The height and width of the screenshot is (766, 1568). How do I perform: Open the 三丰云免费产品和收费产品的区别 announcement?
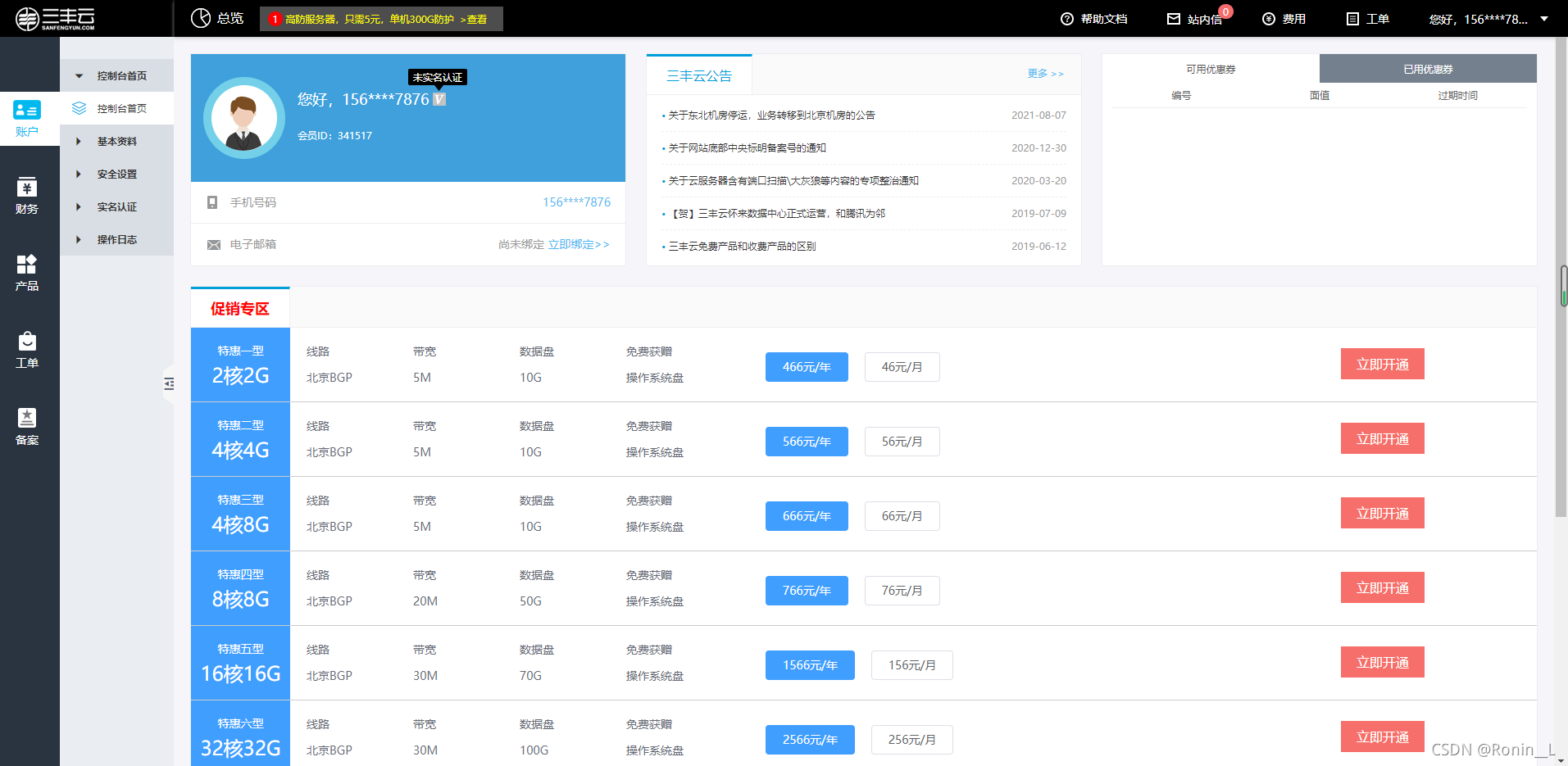click(x=742, y=247)
